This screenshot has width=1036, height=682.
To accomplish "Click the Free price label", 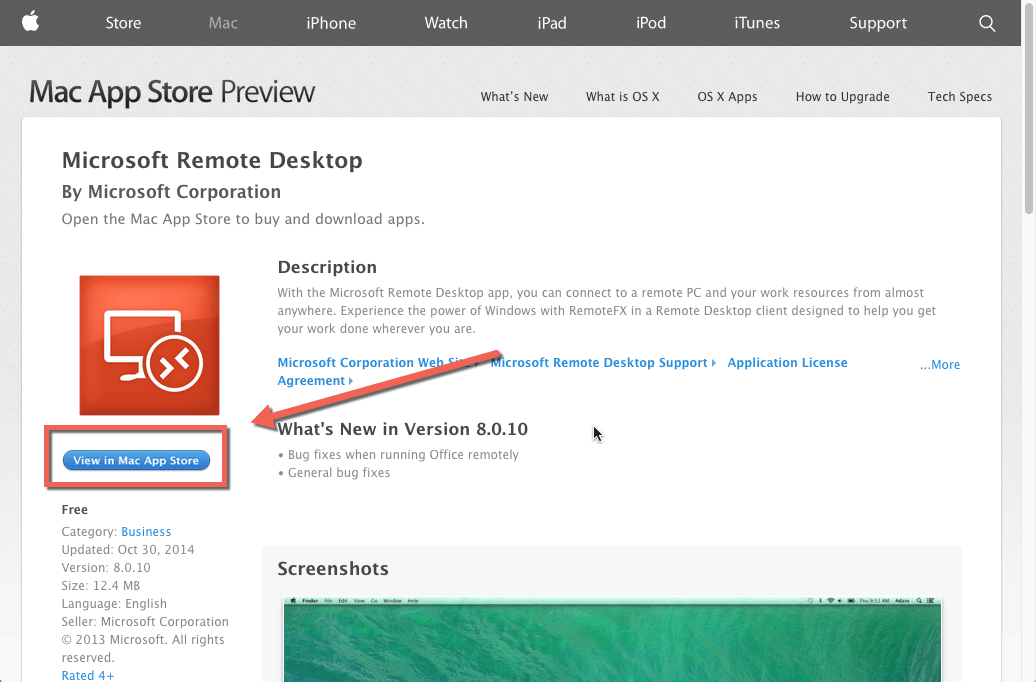I will coord(75,510).
